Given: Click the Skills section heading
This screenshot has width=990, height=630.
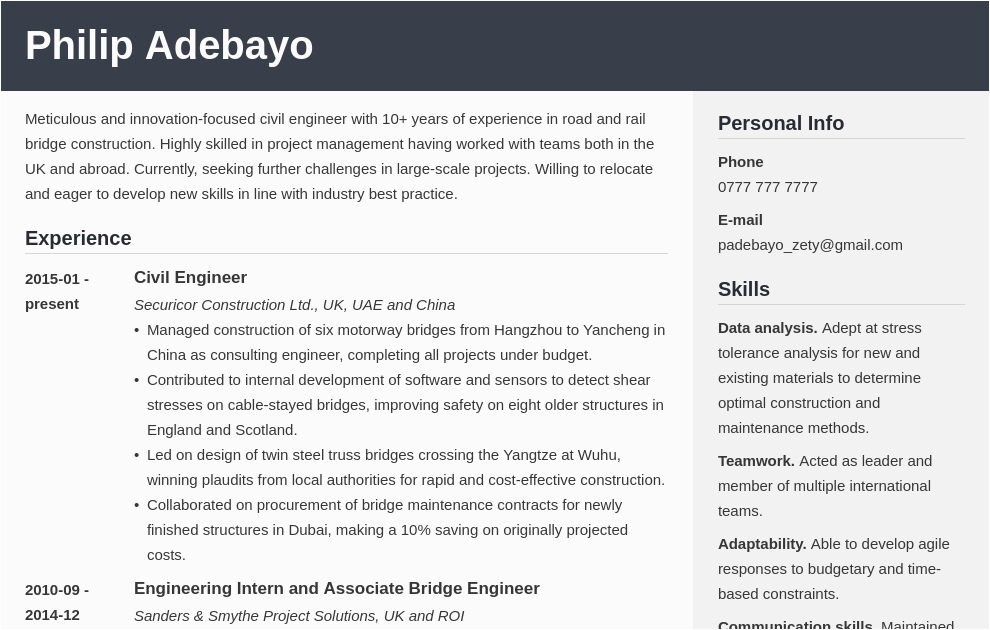Looking at the screenshot, I should (x=744, y=290).
